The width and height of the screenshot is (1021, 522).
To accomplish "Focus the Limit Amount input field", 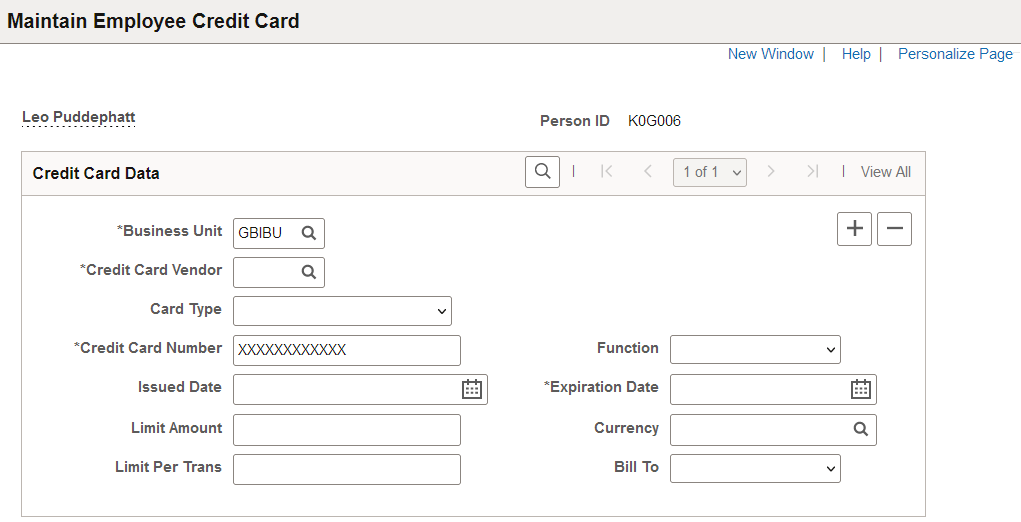I will coord(346,430).
